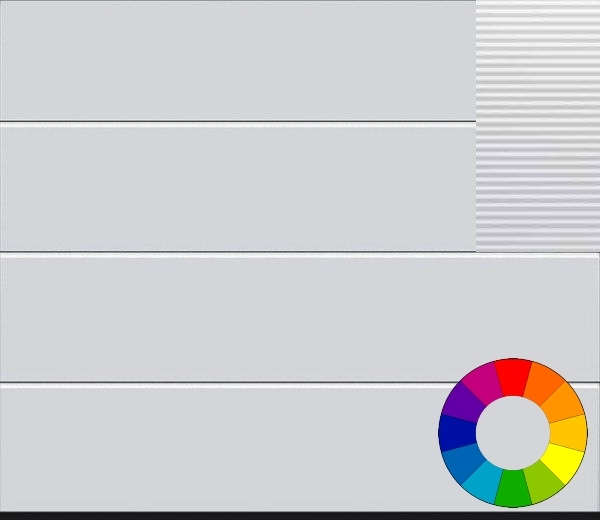600x520 pixels.
Task: Choose the lime yellow-green wheel segment
Action: click(543, 482)
